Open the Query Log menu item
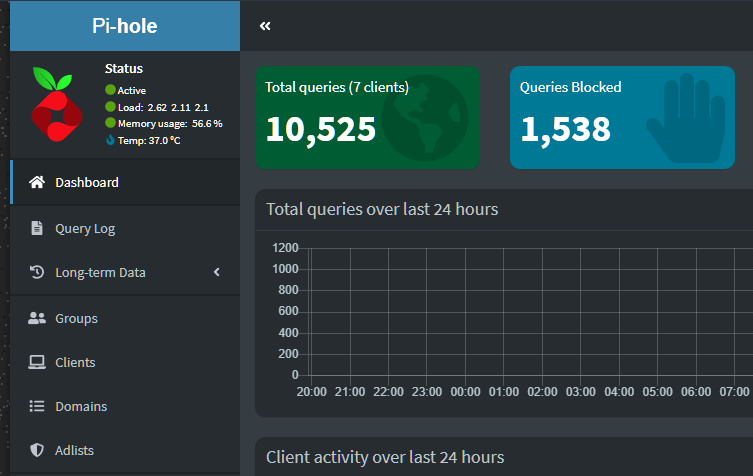 [125, 228]
